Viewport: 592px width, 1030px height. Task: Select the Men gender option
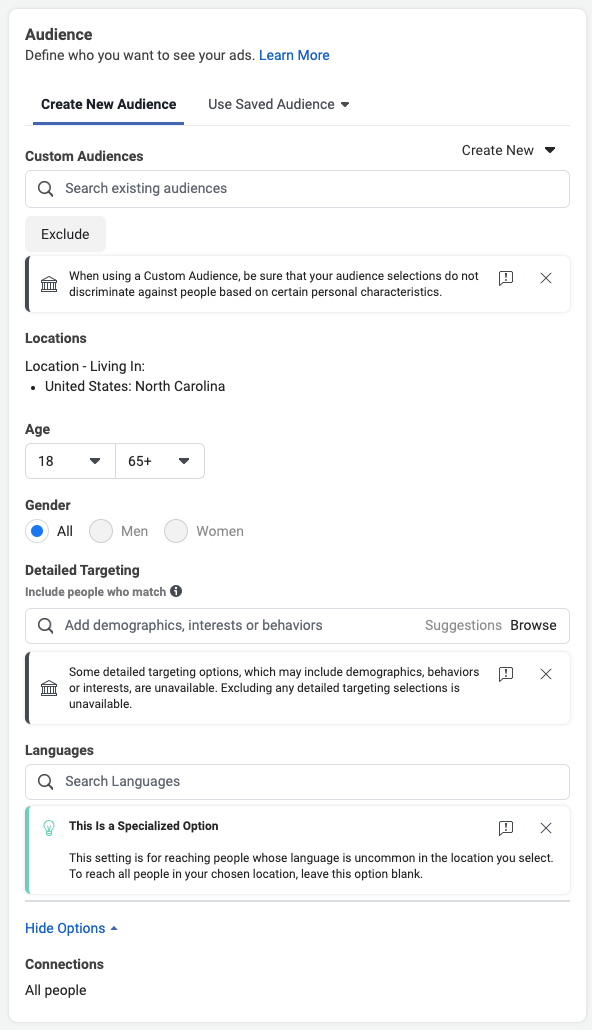(x=101, y=531)
